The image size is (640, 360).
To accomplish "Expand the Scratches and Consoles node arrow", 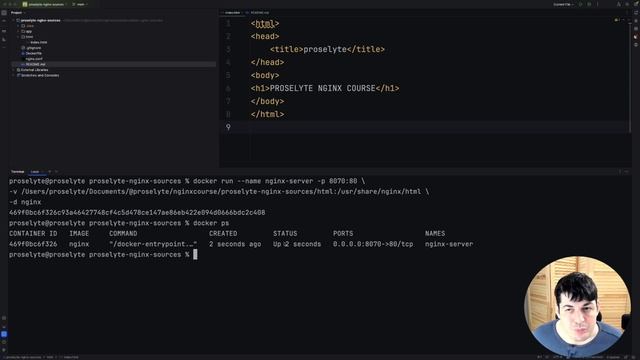I will pos(13,76).
